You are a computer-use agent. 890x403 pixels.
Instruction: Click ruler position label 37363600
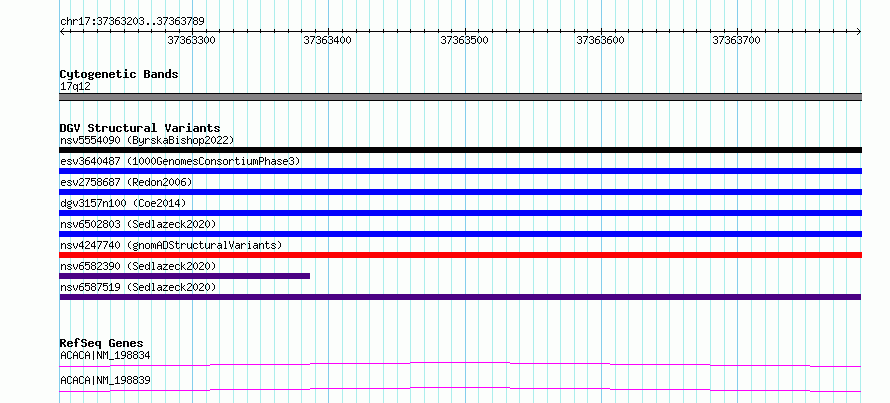[601, 40]
